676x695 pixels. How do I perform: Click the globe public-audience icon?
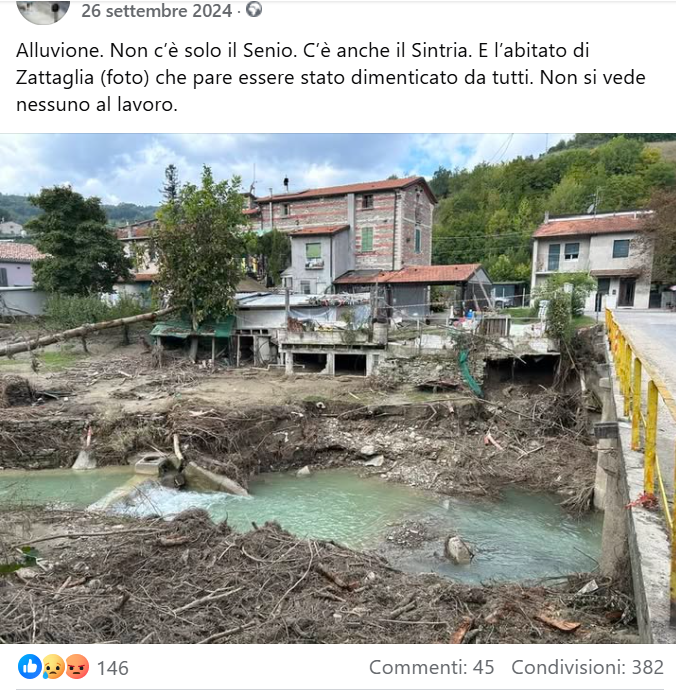[254, 10]
